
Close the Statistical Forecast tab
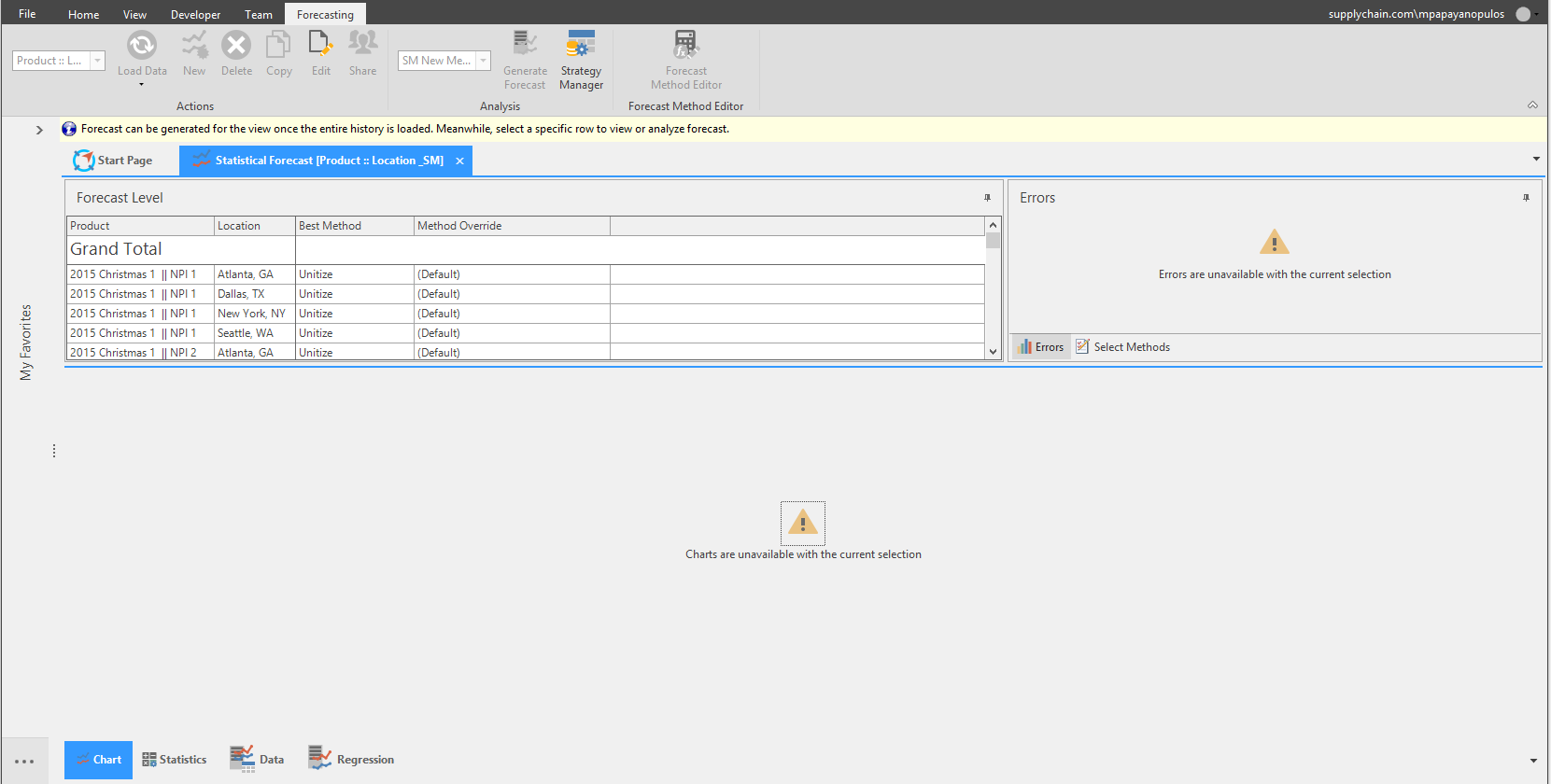click(x=459, y=161)
